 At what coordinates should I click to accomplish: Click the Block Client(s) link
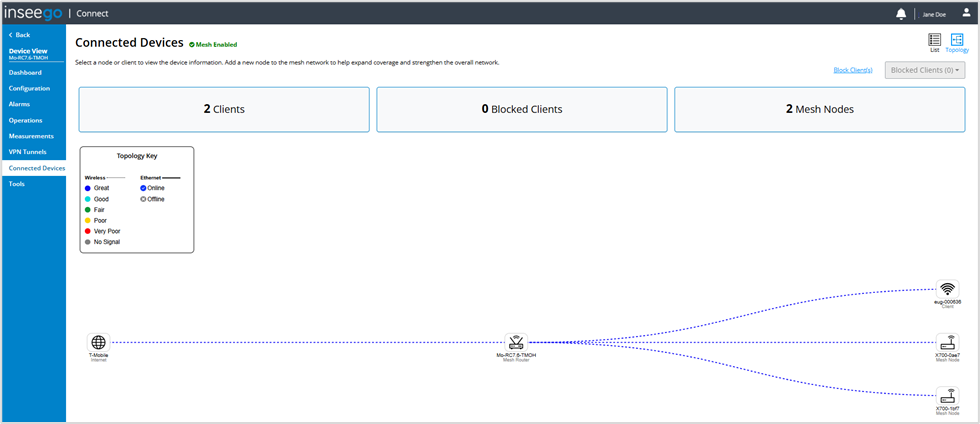(x=853, y=70)
